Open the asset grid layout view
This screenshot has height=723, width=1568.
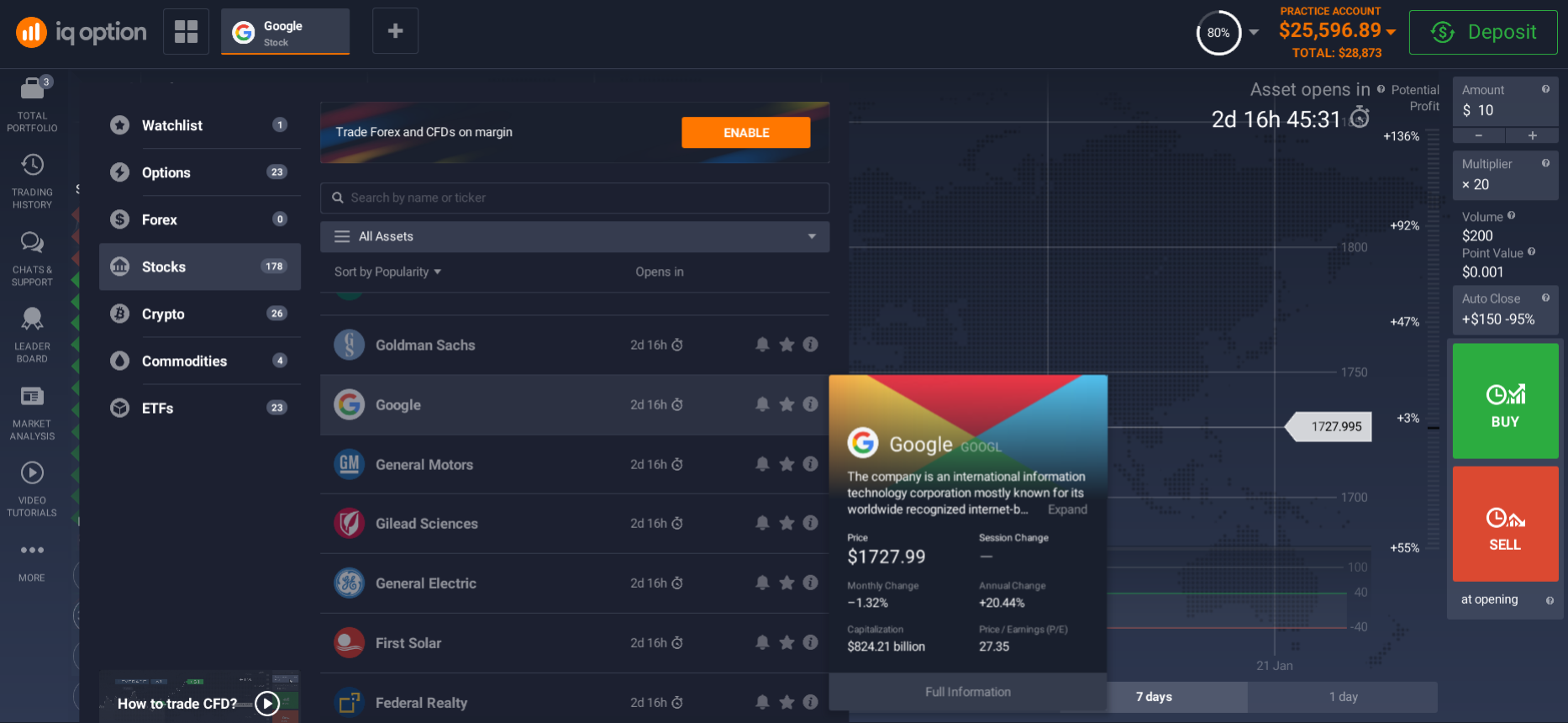186,32
